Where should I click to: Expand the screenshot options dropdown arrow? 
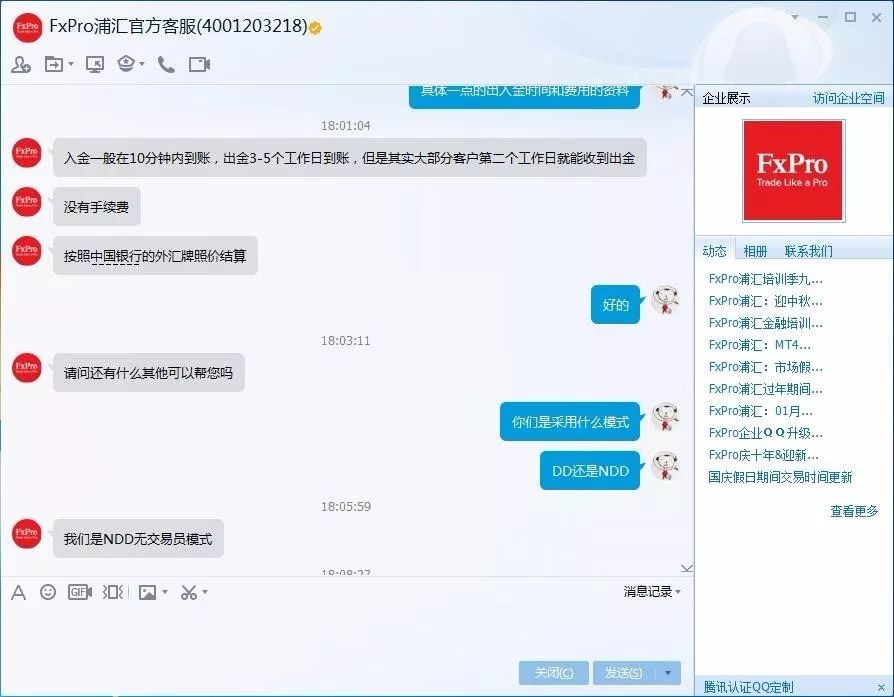206,592
